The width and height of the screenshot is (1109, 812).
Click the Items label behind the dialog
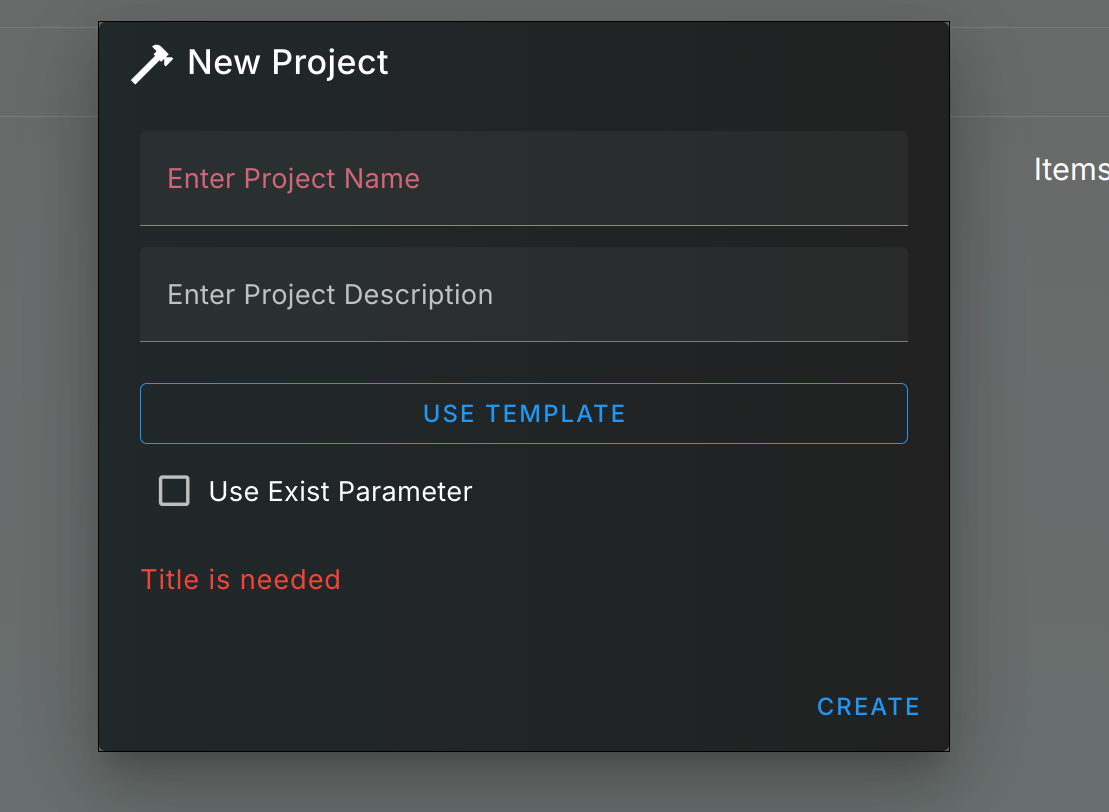(x=1071, y=170)
